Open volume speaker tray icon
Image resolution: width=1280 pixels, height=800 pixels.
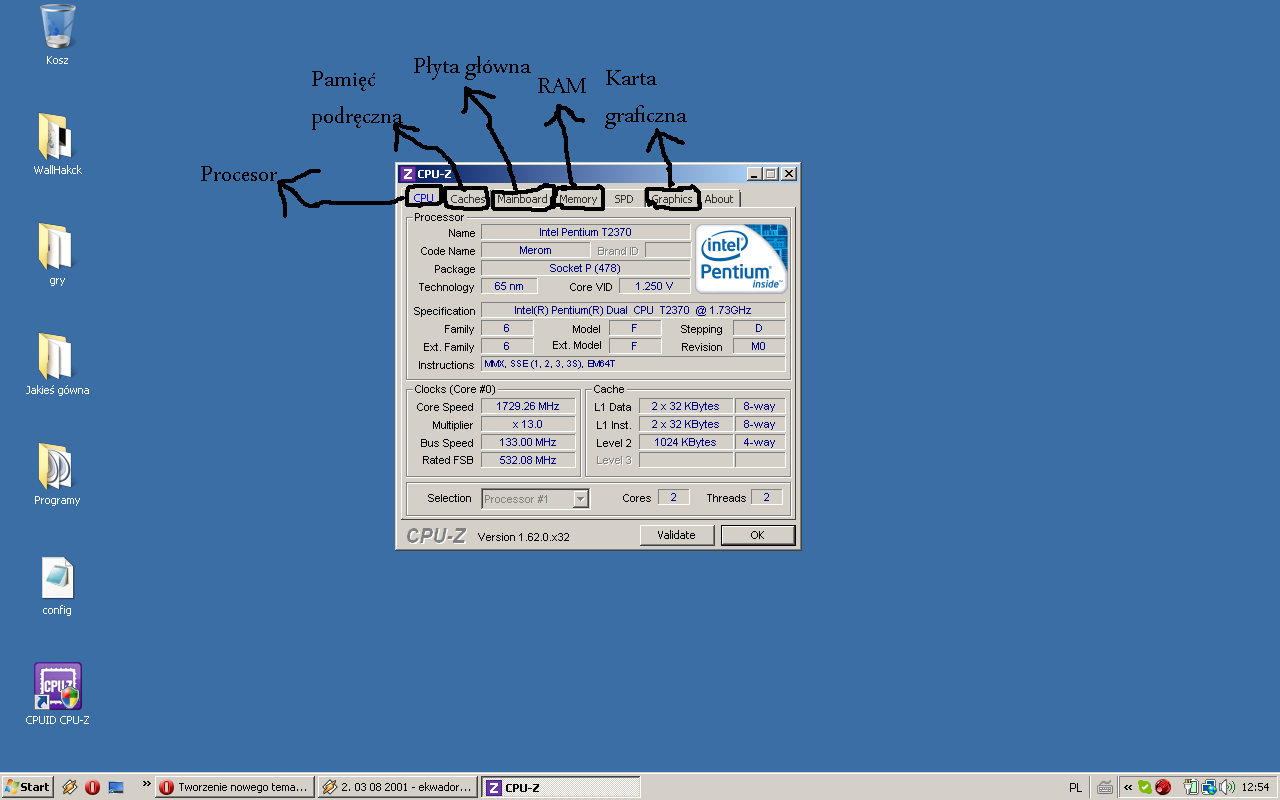[1226, 787]
